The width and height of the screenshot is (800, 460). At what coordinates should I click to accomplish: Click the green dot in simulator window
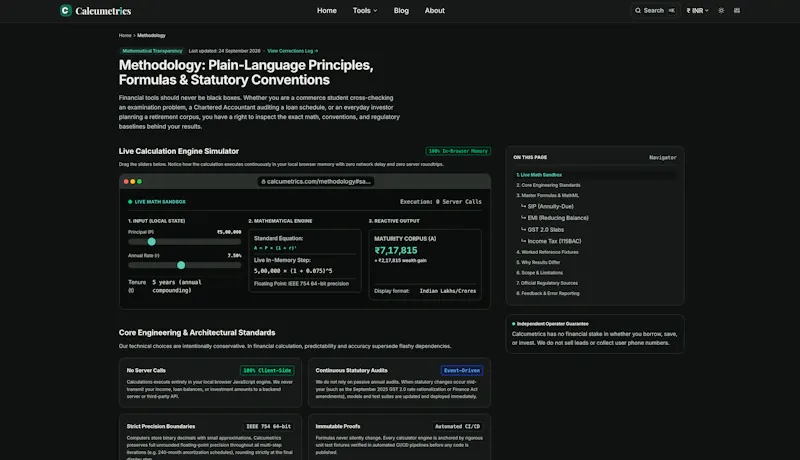click(139, 182)
